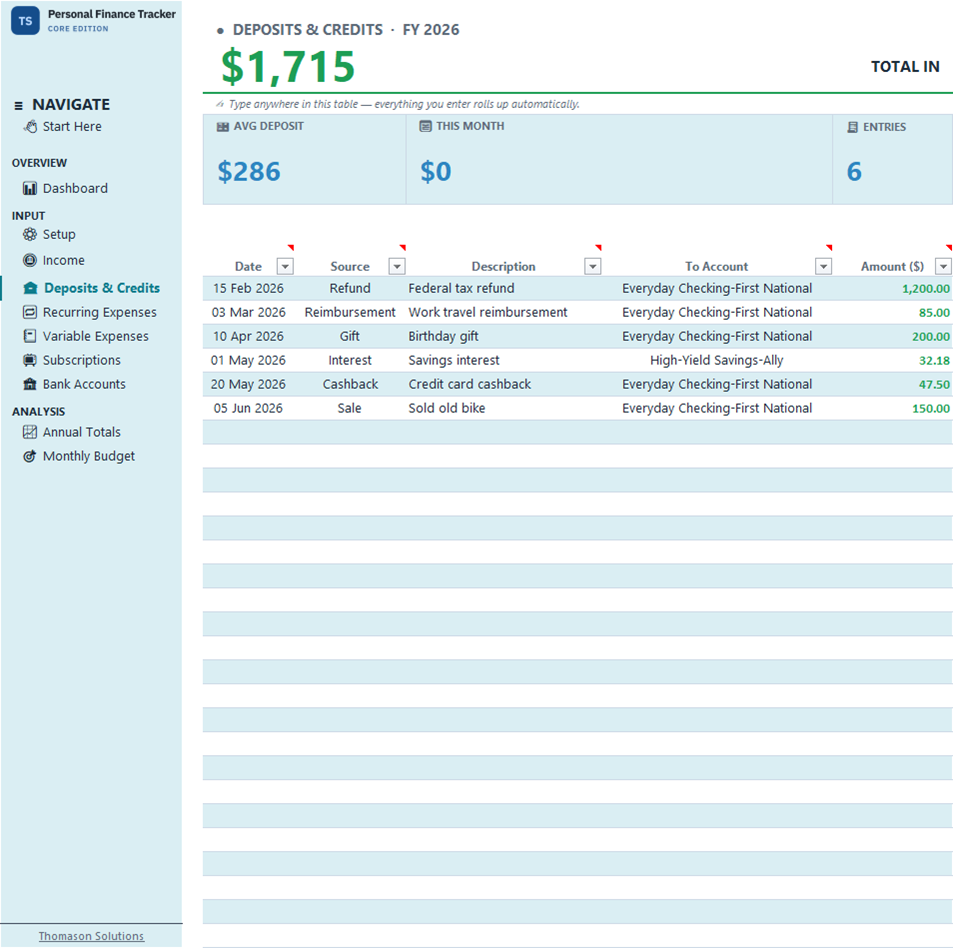
Task: Open the Date column filter dropdown
Action: pos(285,266)
